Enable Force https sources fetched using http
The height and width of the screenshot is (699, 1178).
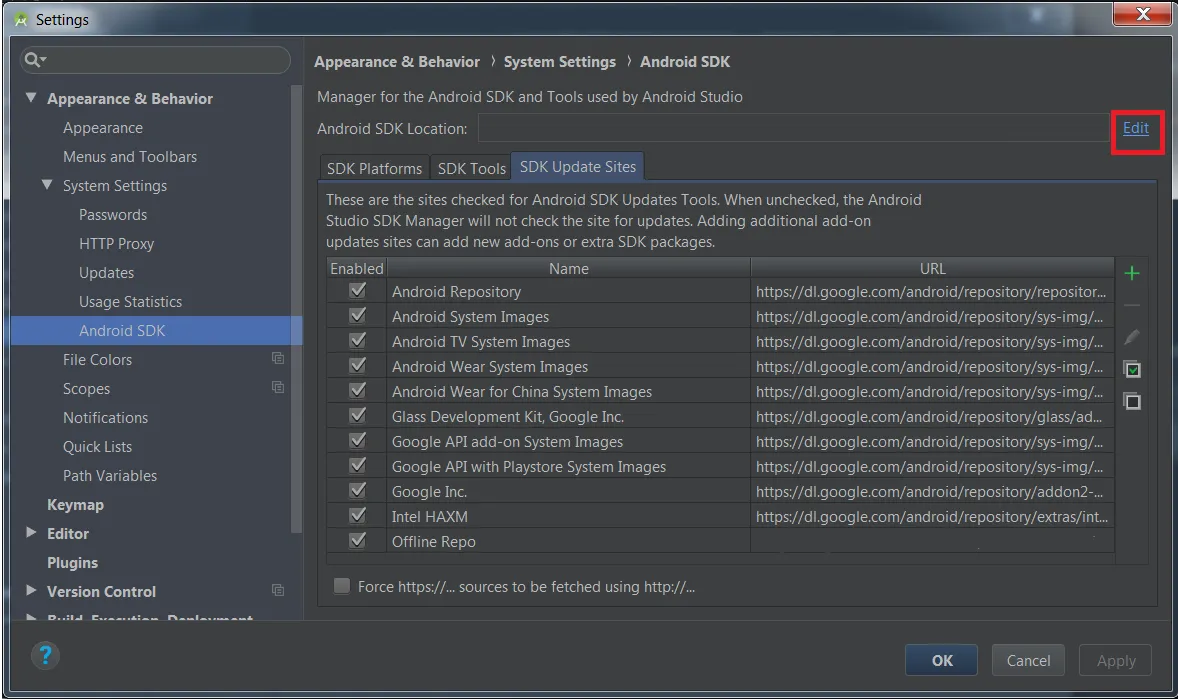[342, 586]
